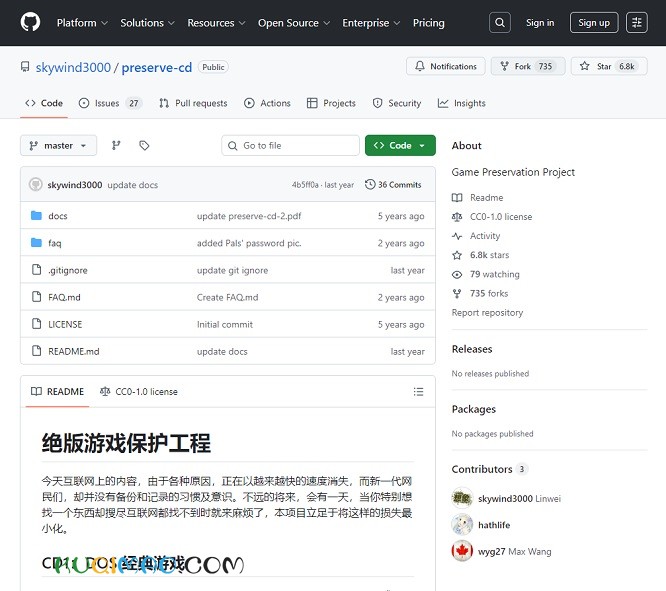Open the LICENSE file
This screenshot has width=666, height=591.
point(65,324)
